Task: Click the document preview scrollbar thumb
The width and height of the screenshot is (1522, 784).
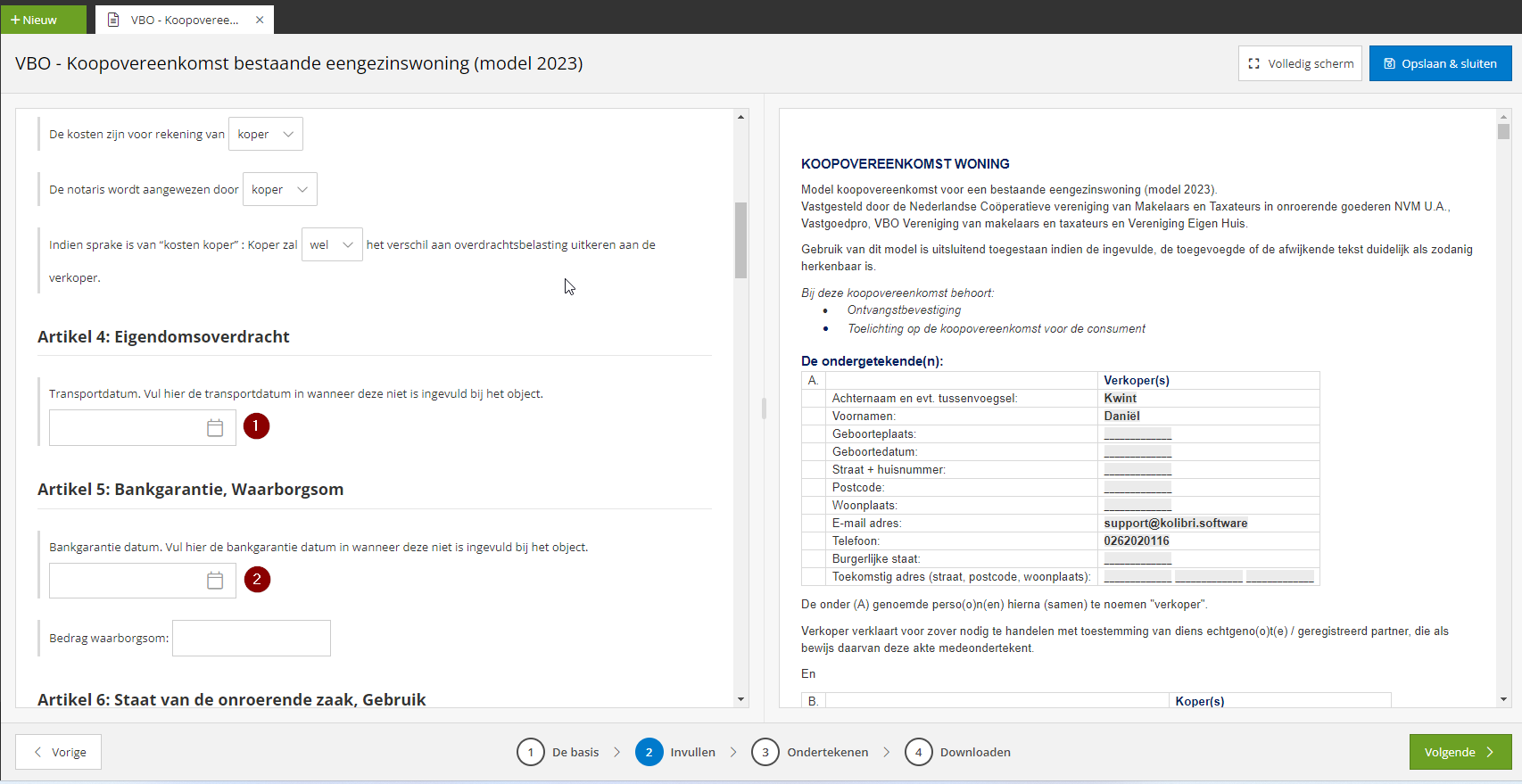Action: point(1503,132)
